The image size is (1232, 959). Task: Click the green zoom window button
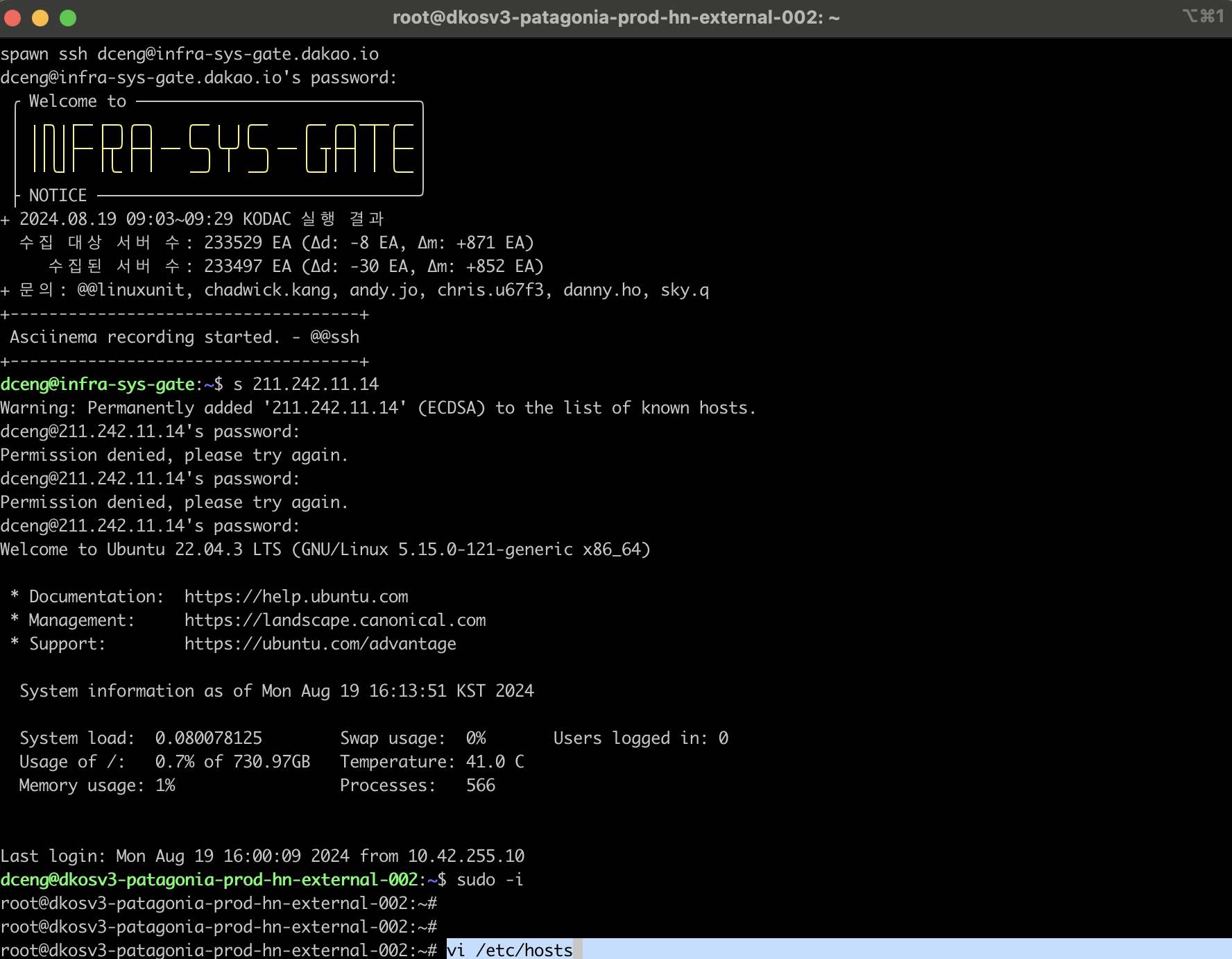[68, 18]
